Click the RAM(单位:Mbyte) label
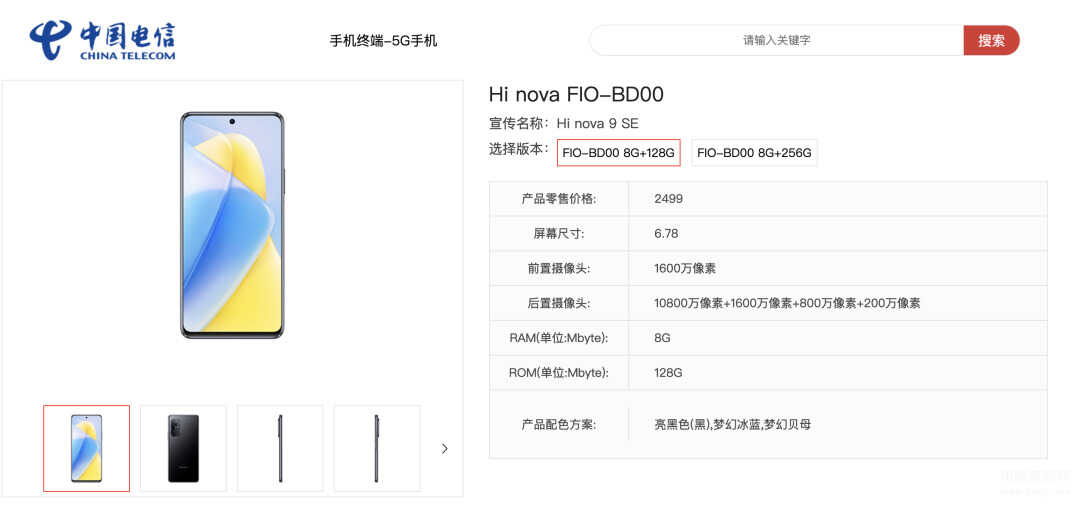The image size is (1080, 505). (559, 338)
